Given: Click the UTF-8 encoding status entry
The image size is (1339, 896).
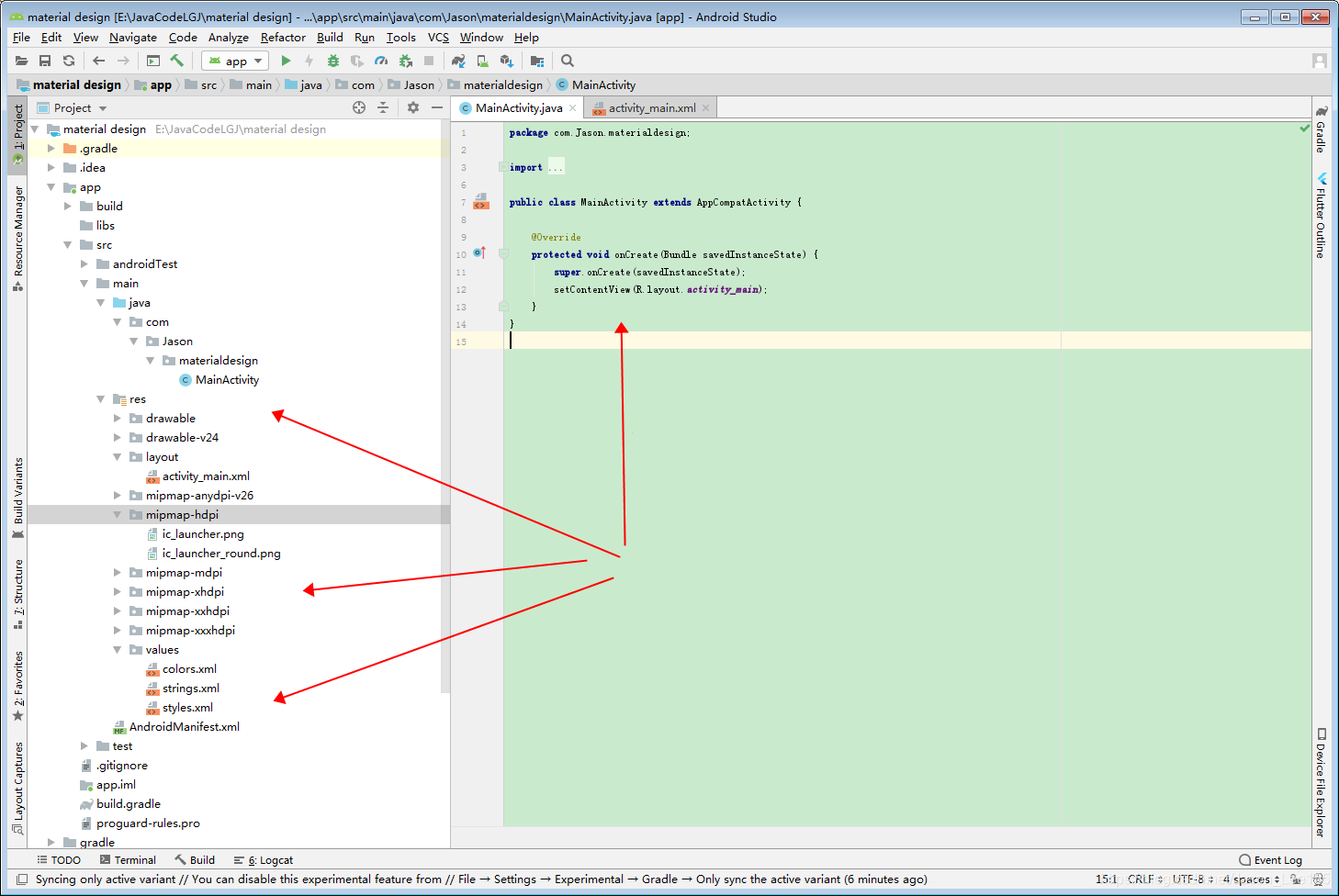Looking at the screenshot, I should (1191, 879).
